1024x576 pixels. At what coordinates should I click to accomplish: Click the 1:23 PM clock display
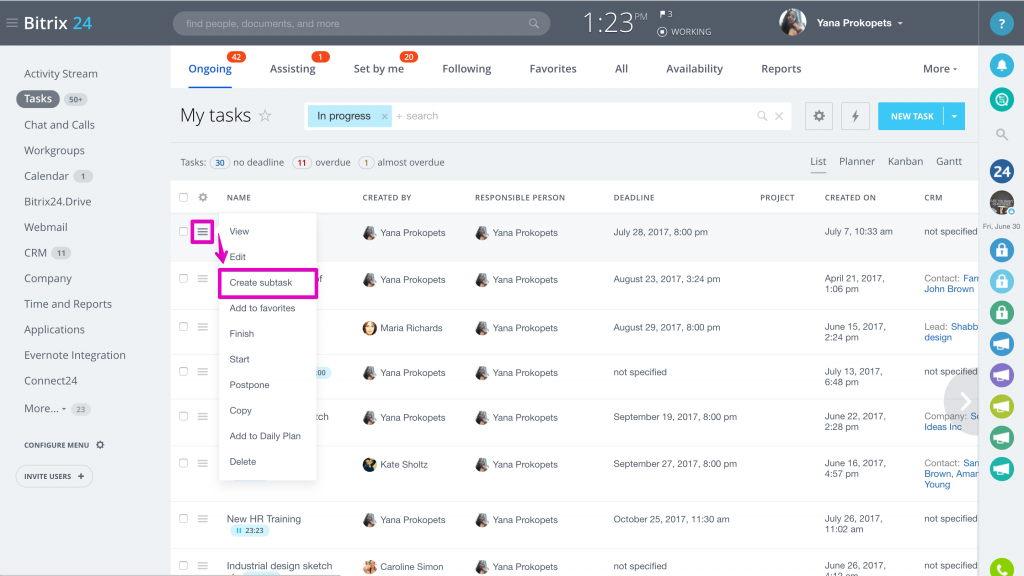(615, 24)
